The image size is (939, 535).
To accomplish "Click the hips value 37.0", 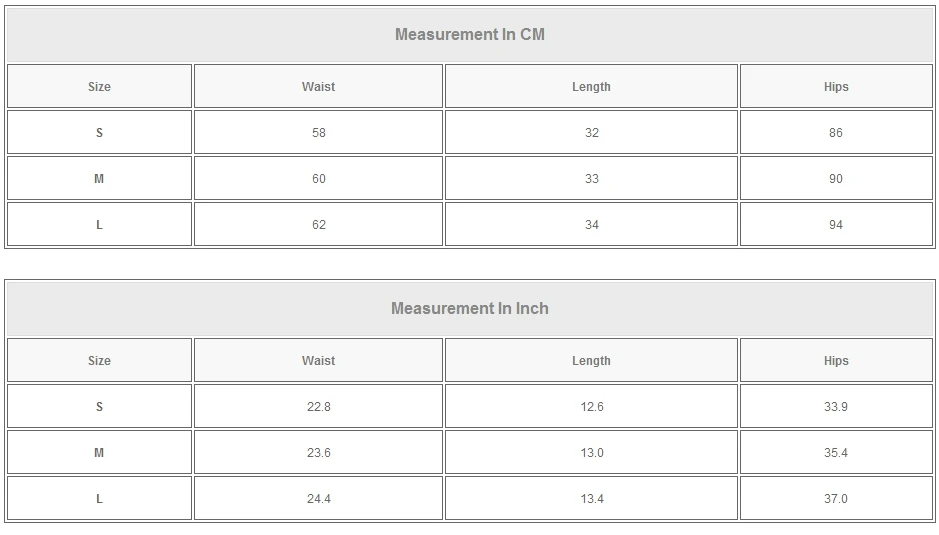I will coord(836,499).
